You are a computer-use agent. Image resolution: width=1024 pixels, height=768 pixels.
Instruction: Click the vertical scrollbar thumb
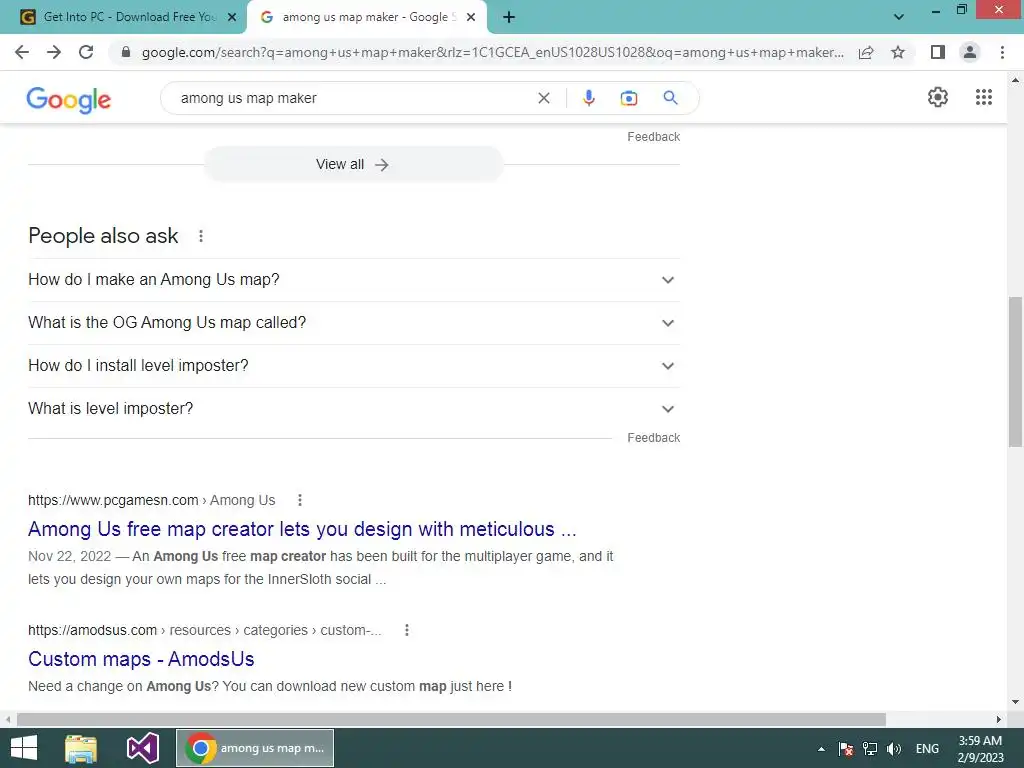click(x=1015, y=372)
